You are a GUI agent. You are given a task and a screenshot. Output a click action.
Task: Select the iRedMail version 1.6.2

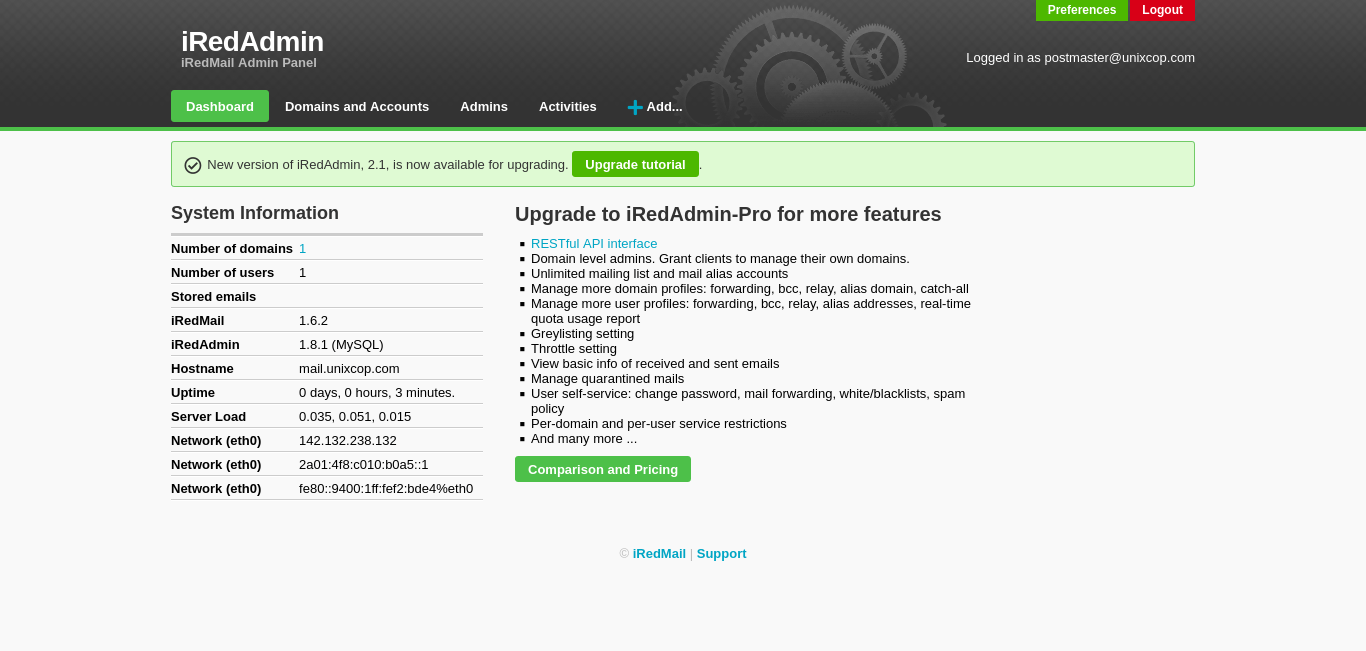(313, 320)
